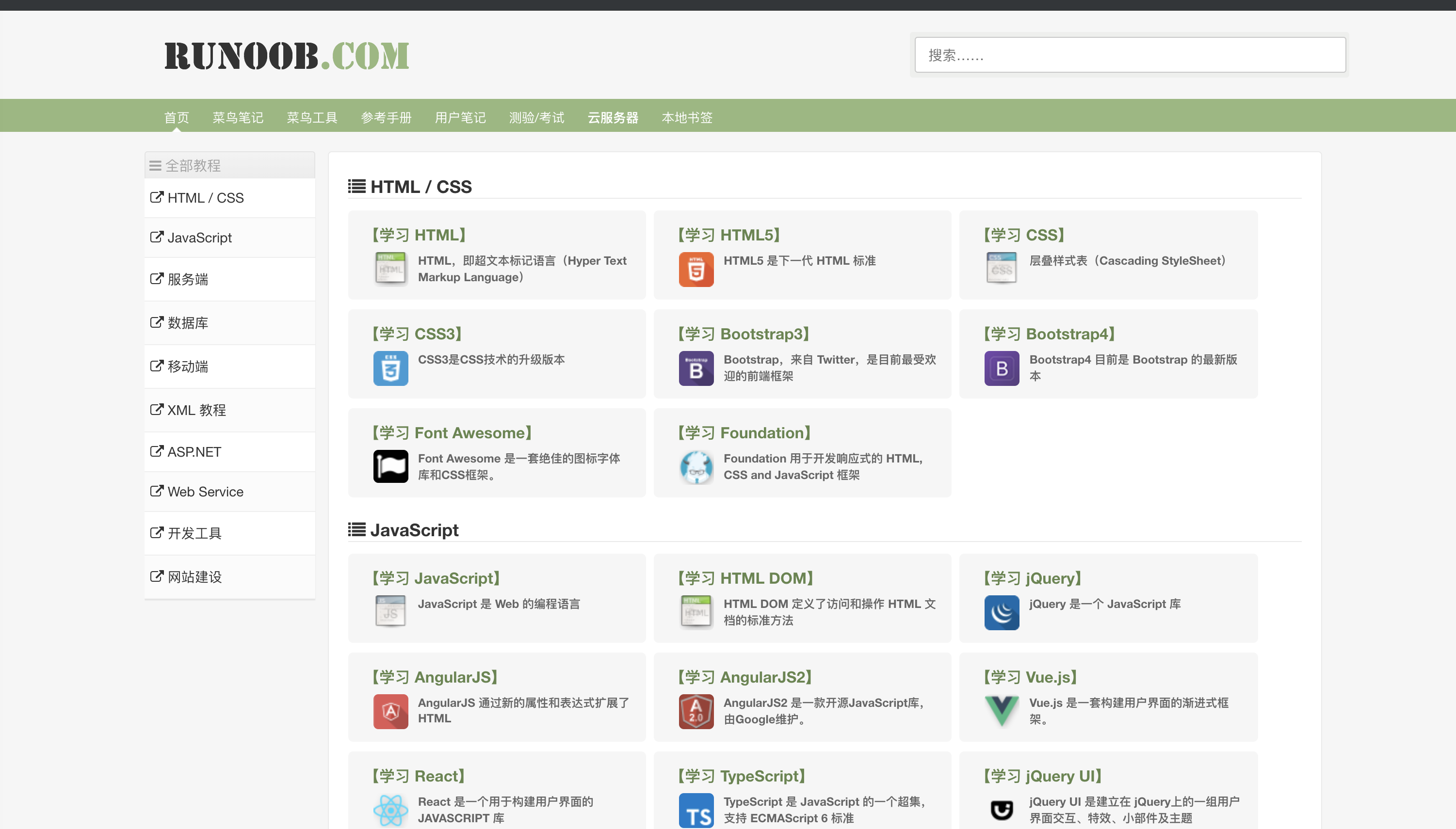This screenshot has height=829, width=1456.
Task: Open the 【学习 jQuery UI】 title link
Action: tap(1043, 776)
